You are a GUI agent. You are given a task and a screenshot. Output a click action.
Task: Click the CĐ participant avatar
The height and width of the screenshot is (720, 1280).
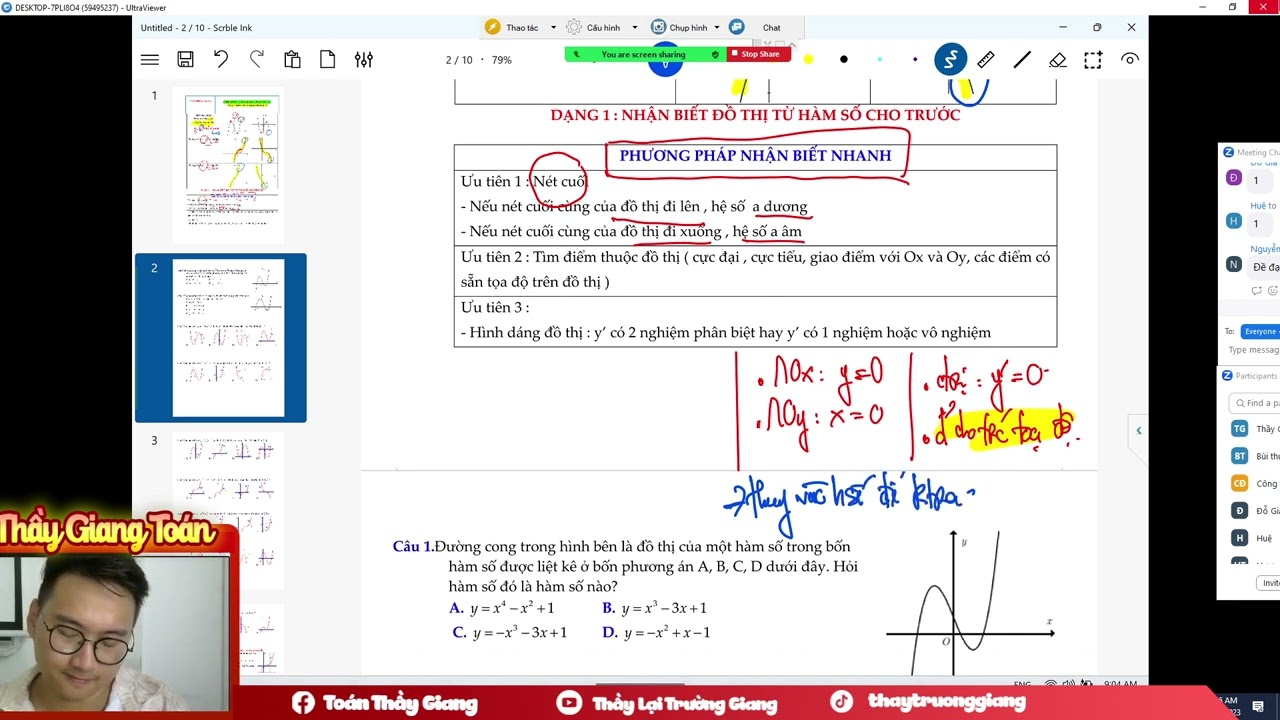[1239, 483]
